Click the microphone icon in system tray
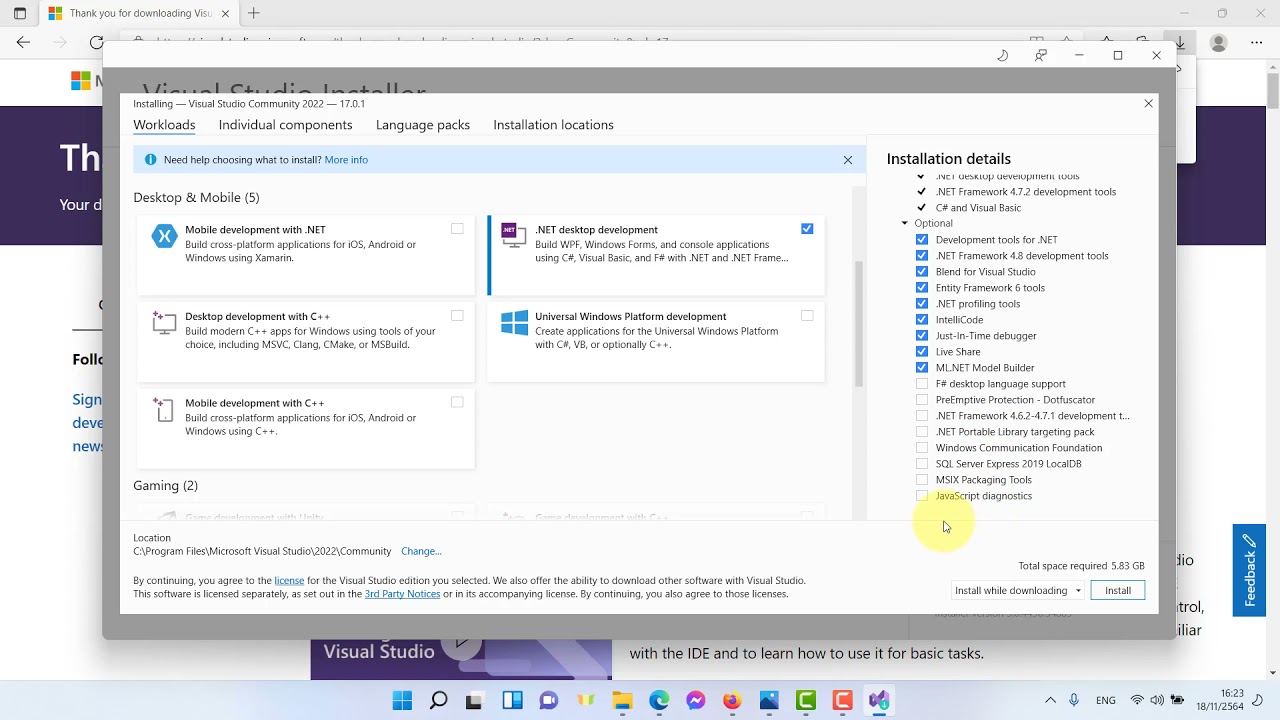The width and height of the screenshot is (1280, 720). [x=1075, y=700]
